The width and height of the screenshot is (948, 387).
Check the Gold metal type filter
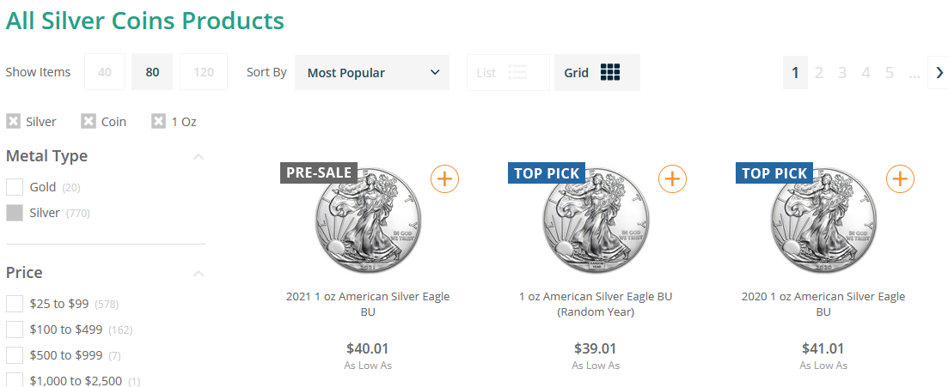(15, 187)
